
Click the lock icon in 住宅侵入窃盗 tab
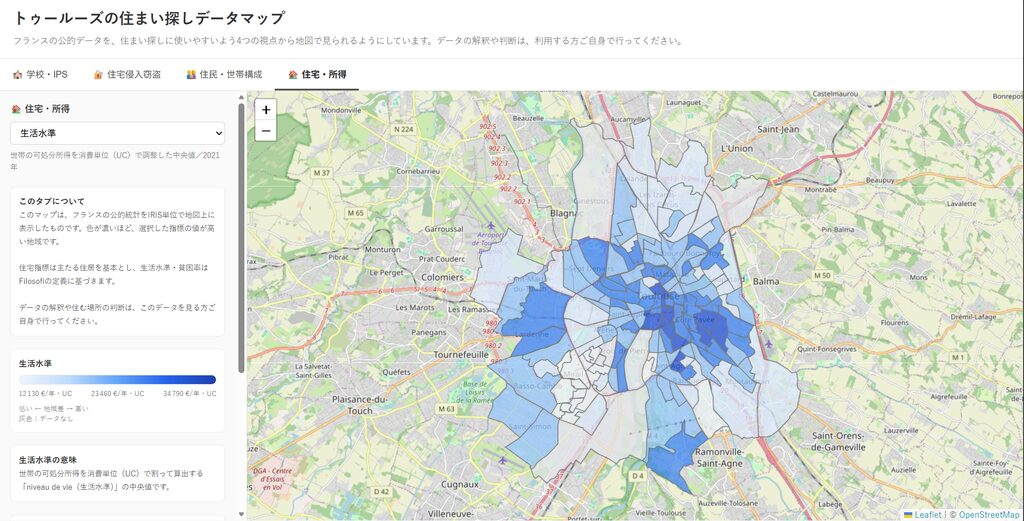point(98,74)
